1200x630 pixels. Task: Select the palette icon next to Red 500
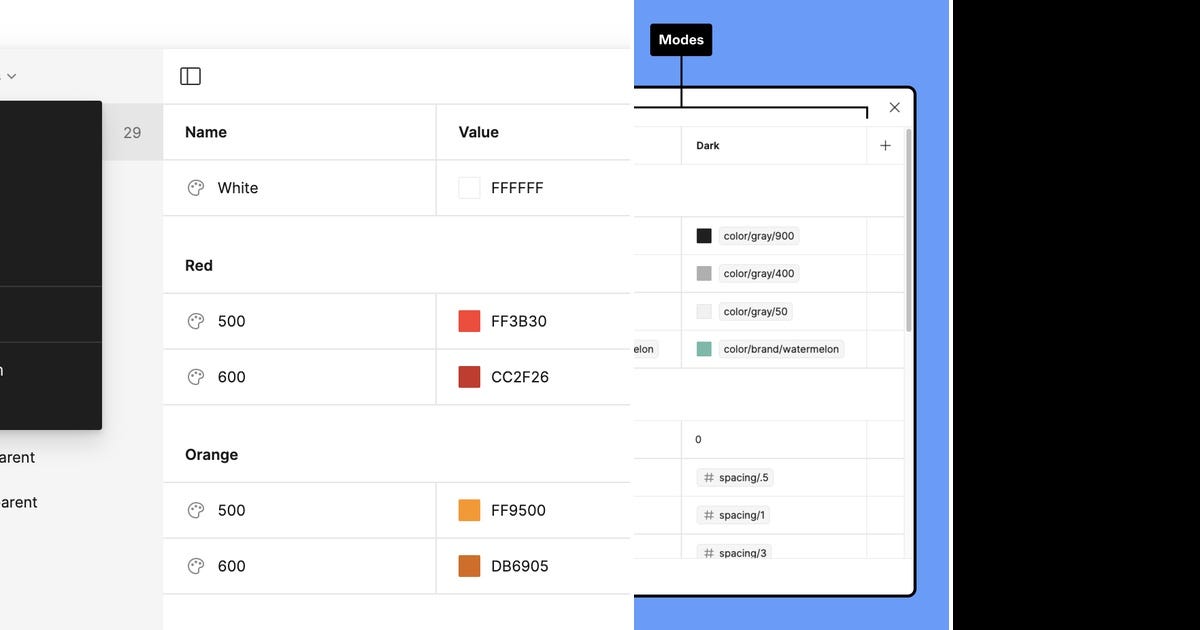click(195, 321)
